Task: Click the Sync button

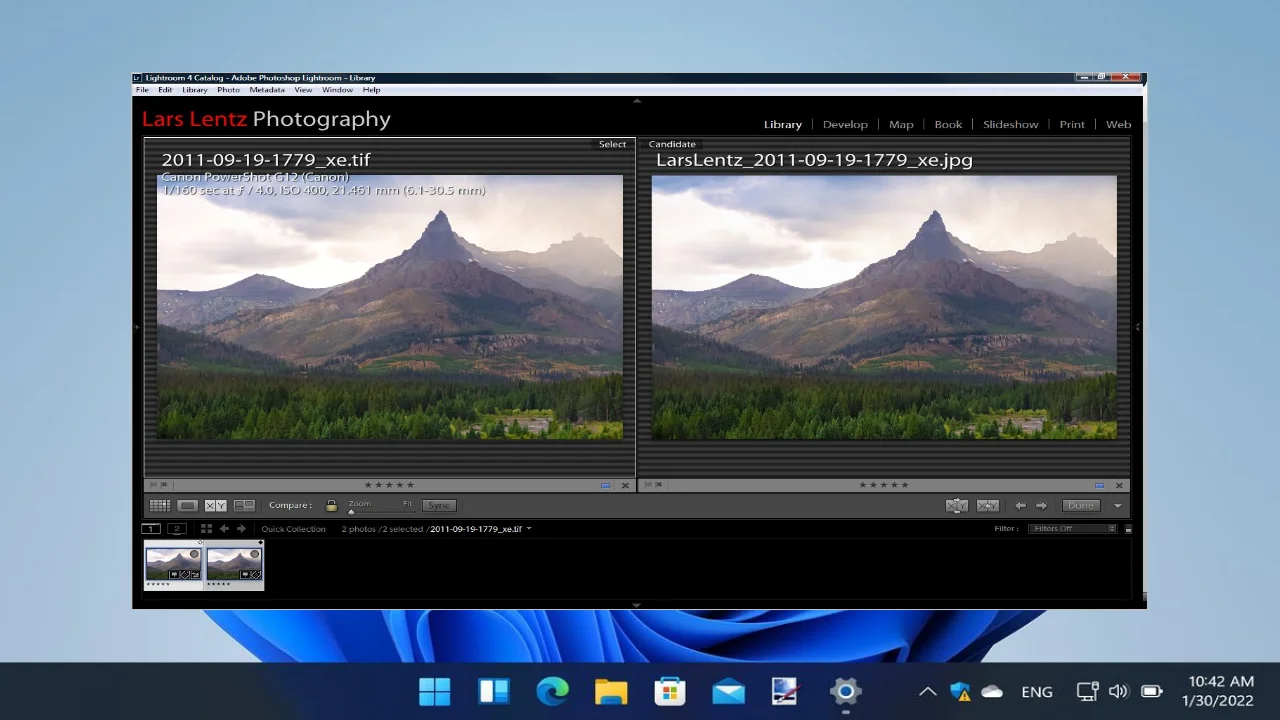Action: point(439,506)
